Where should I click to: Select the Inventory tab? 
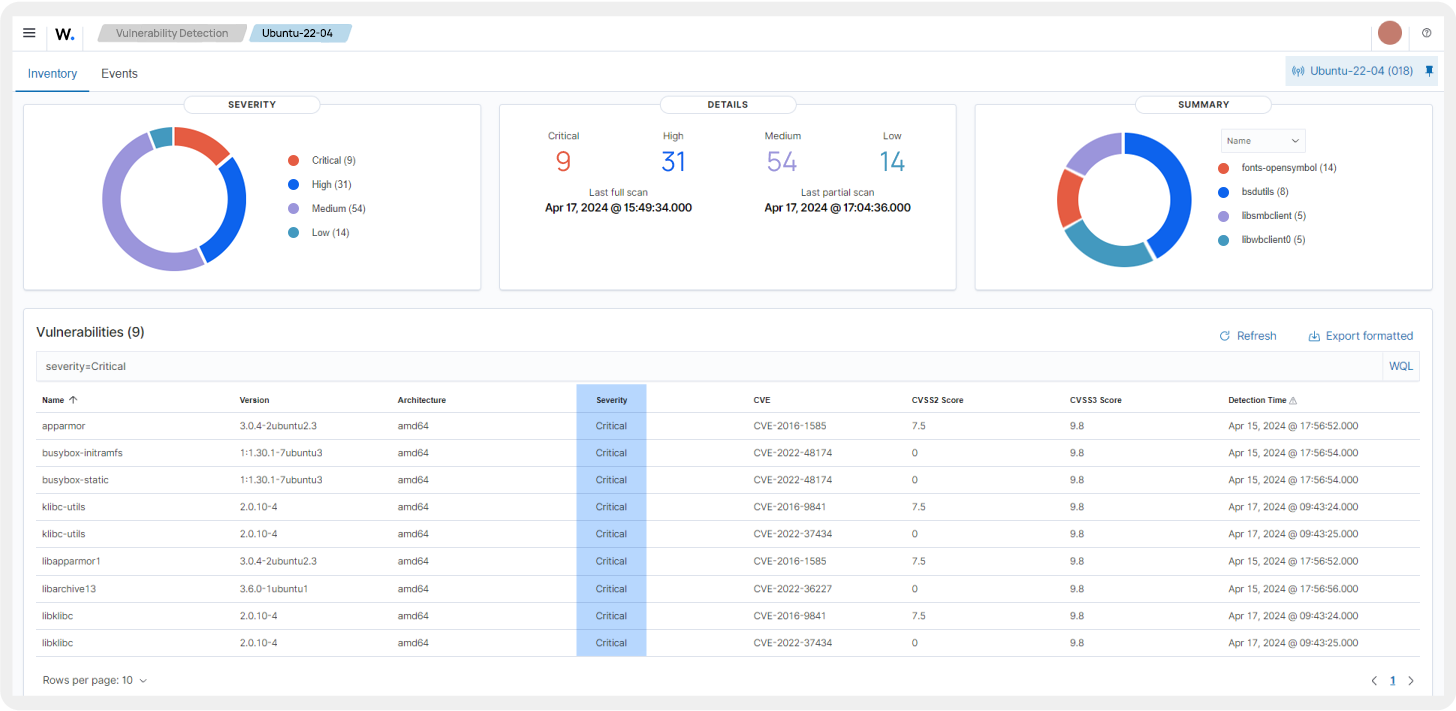pyautogui.click(x=52, y=73)
